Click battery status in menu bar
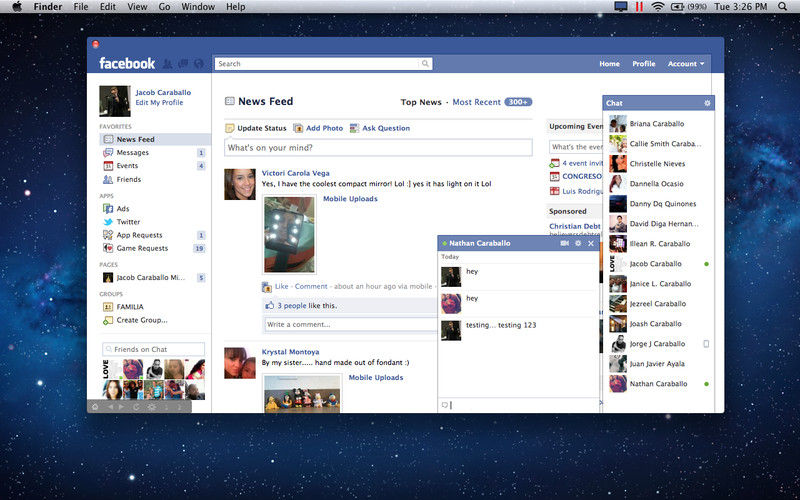Image resolution: width=800 pixels, height=500 pixels. pos(688,7)
